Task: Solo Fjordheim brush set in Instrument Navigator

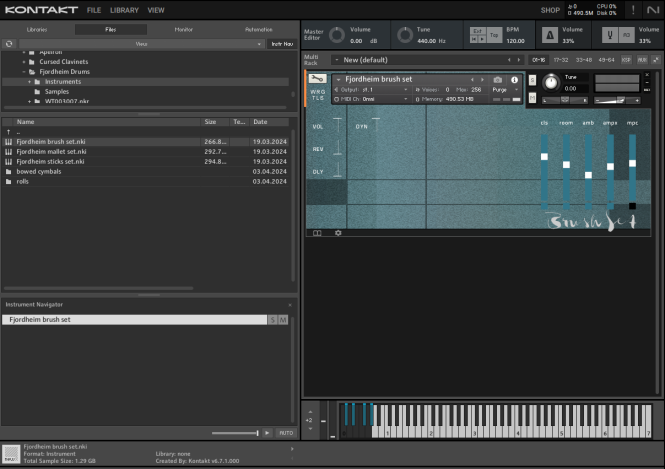Action: [x=272, y=320]
